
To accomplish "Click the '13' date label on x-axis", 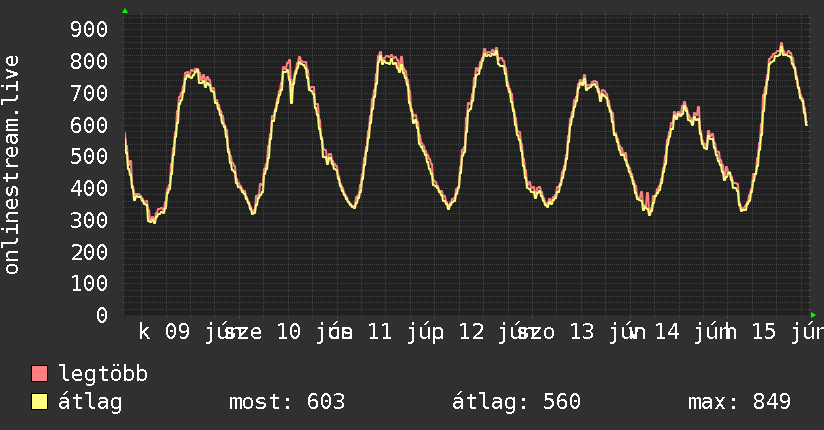I will pyautogui.click(x=582, y=332).
